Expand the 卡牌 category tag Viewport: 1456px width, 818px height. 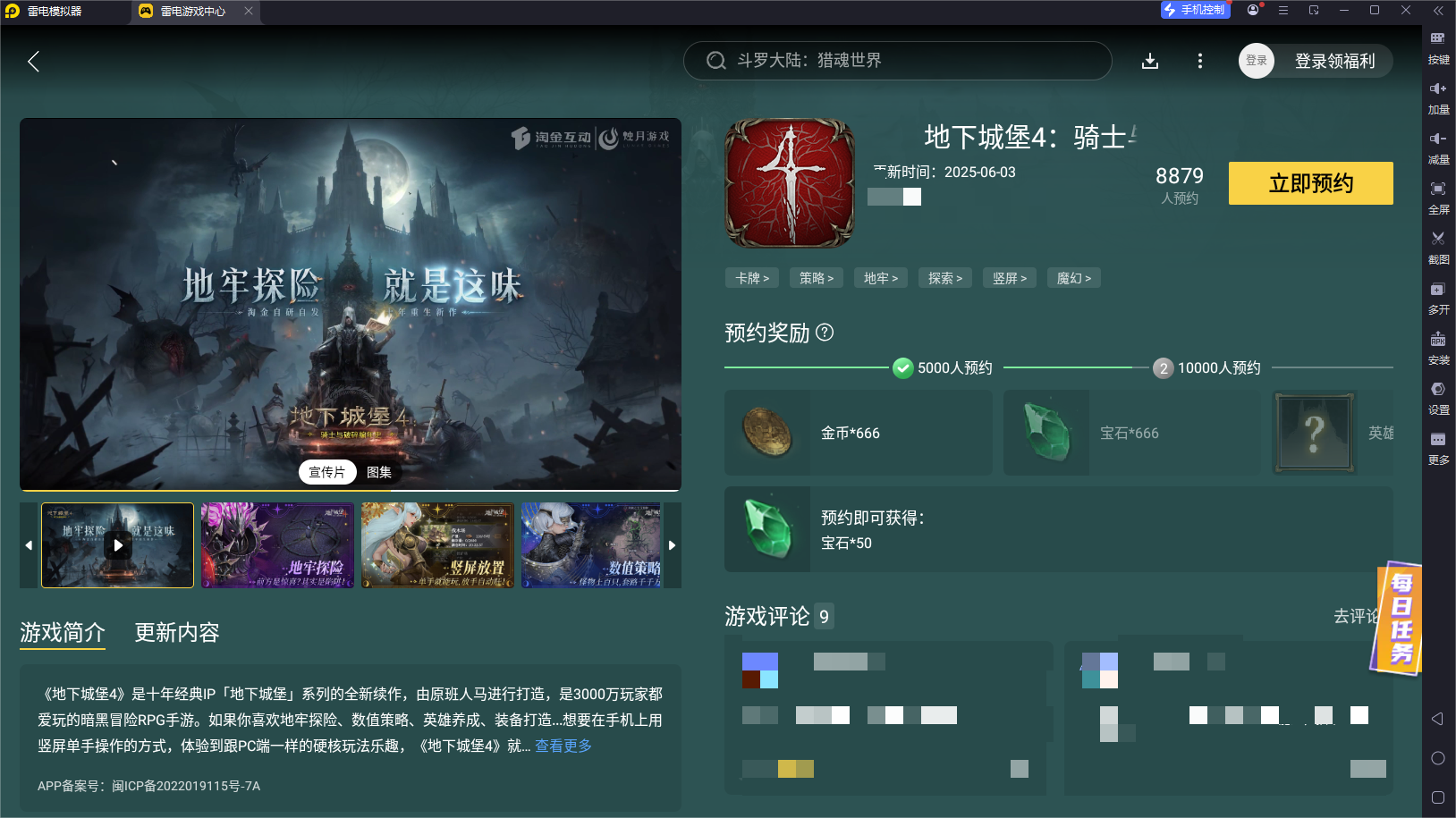coord(751,277)
